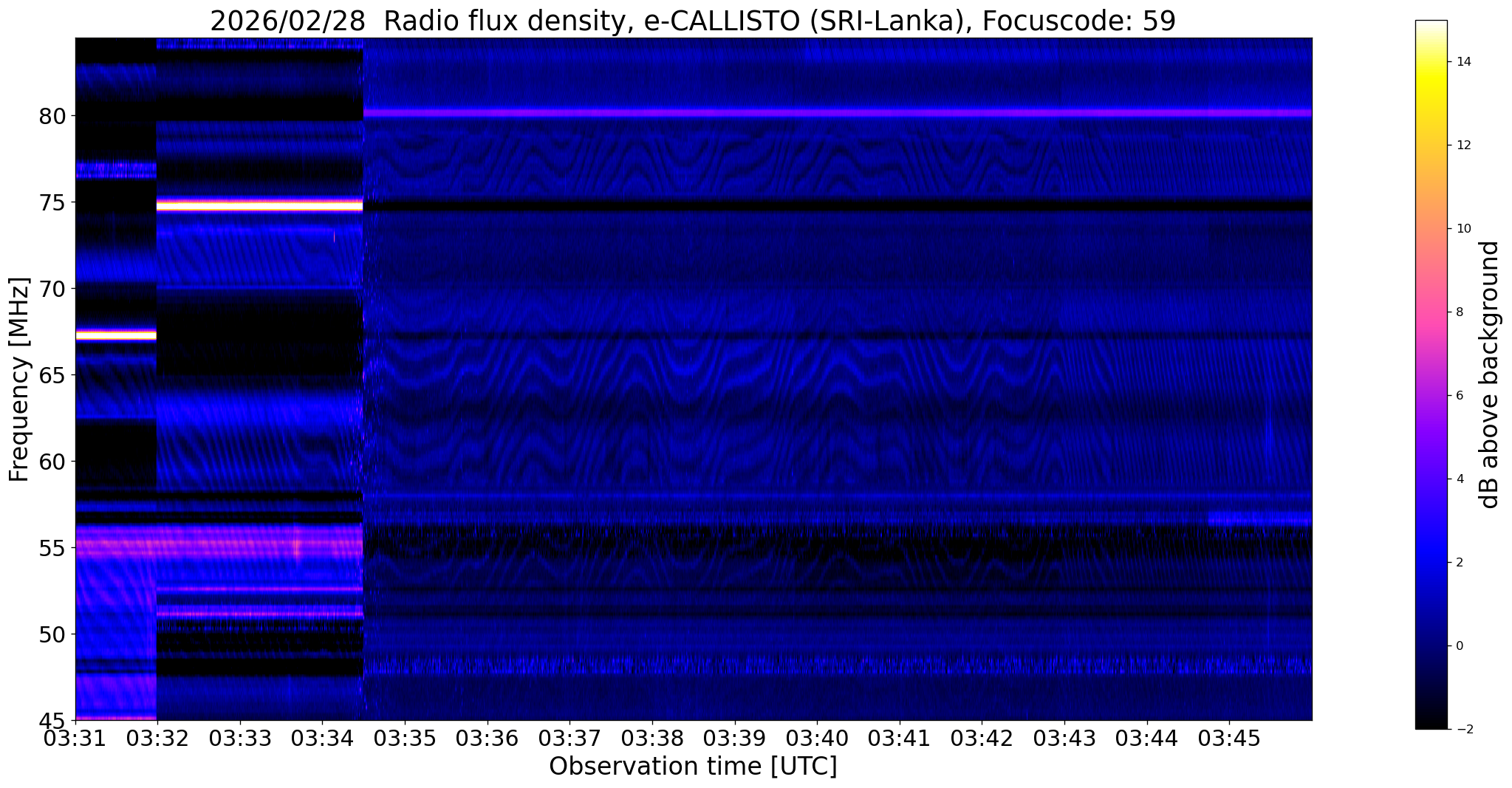The image size is (1512, 788).
Task: Click the 60 MHz frequency tick label
Action: [52, 462]
